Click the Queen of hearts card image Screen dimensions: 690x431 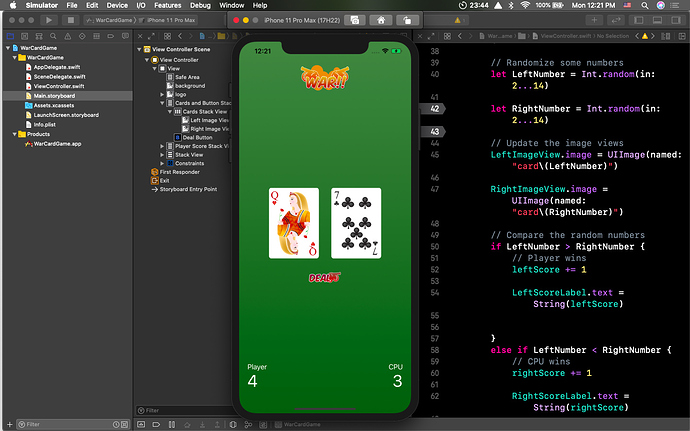pos(294,223)
